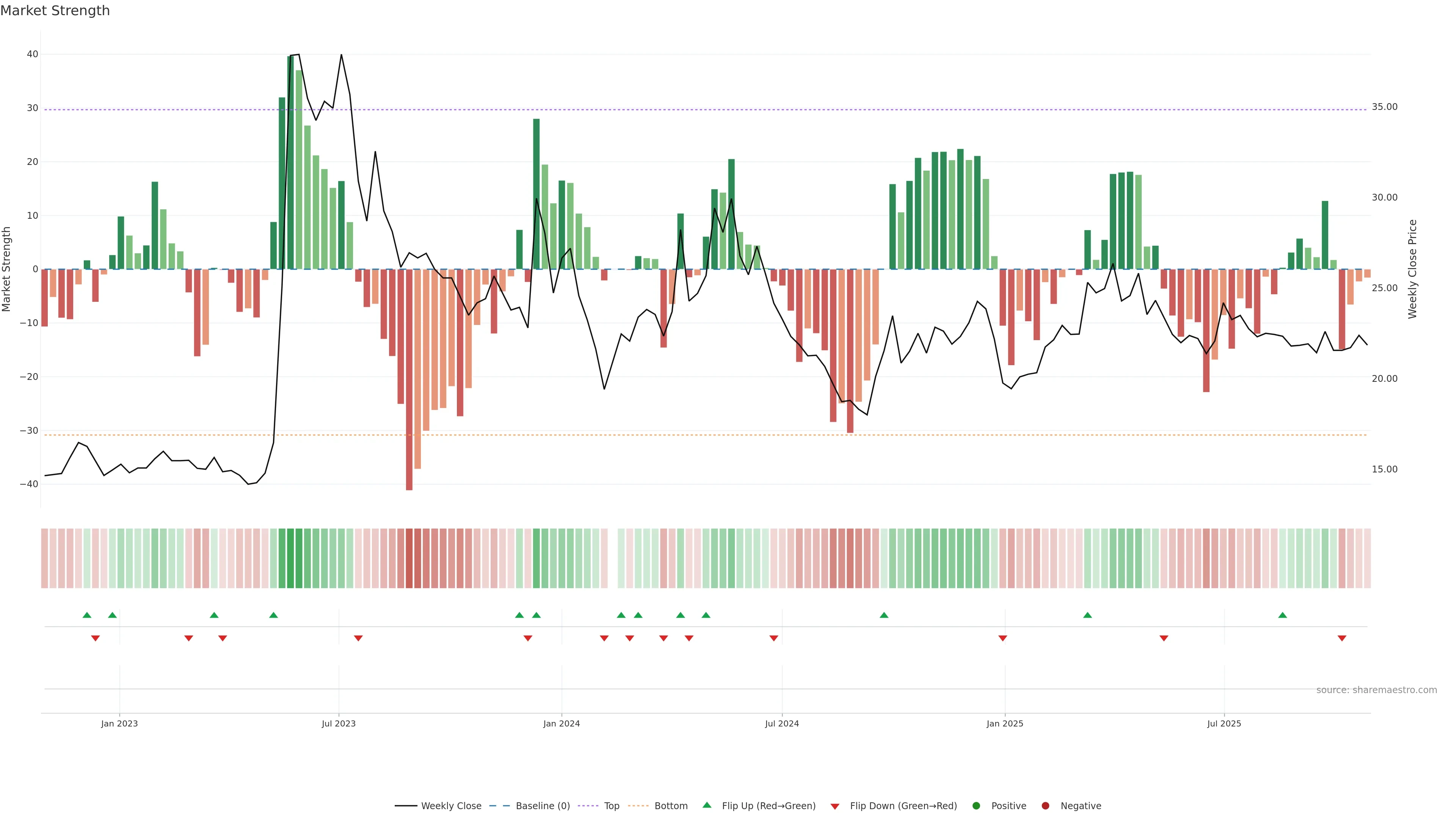Viewport: 1456px width, 819px height.
Task: Click the dark red Negative legend circle
Action: coord(1045,806)
